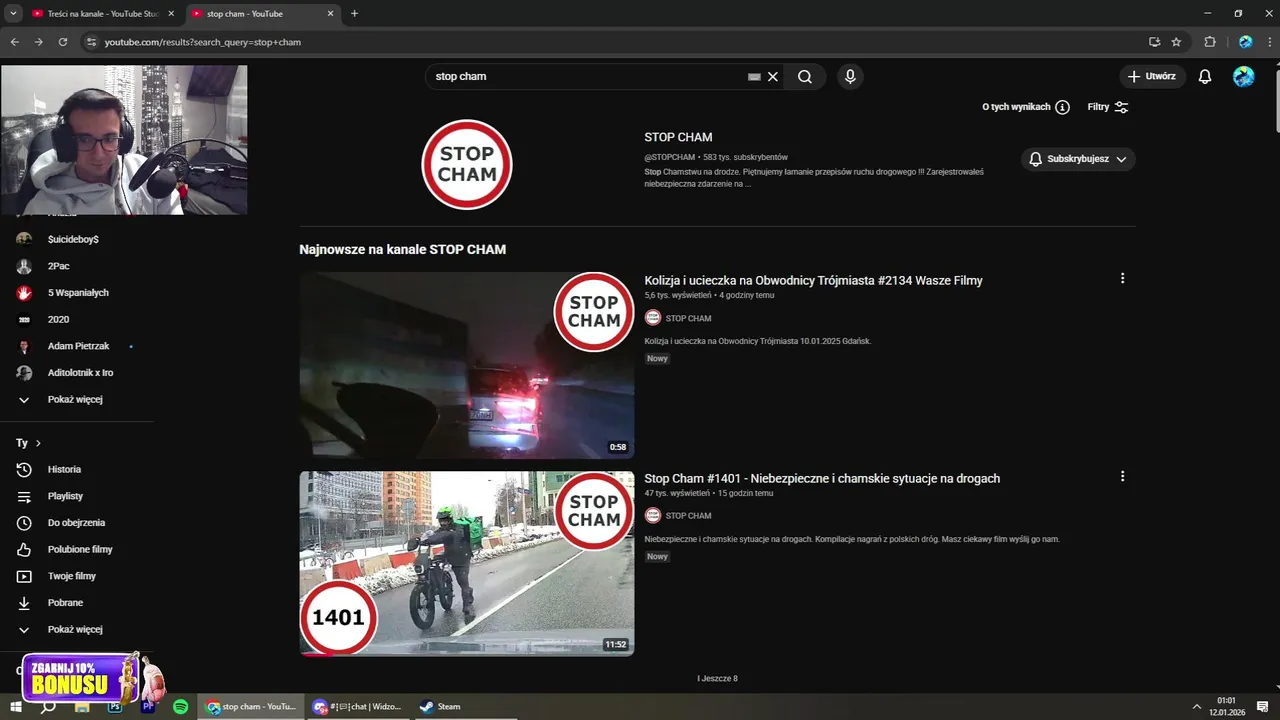The image size is (1280, 720).
Task: Open STOP CHAM channel name under #1401 video
Action: (688, 516)
